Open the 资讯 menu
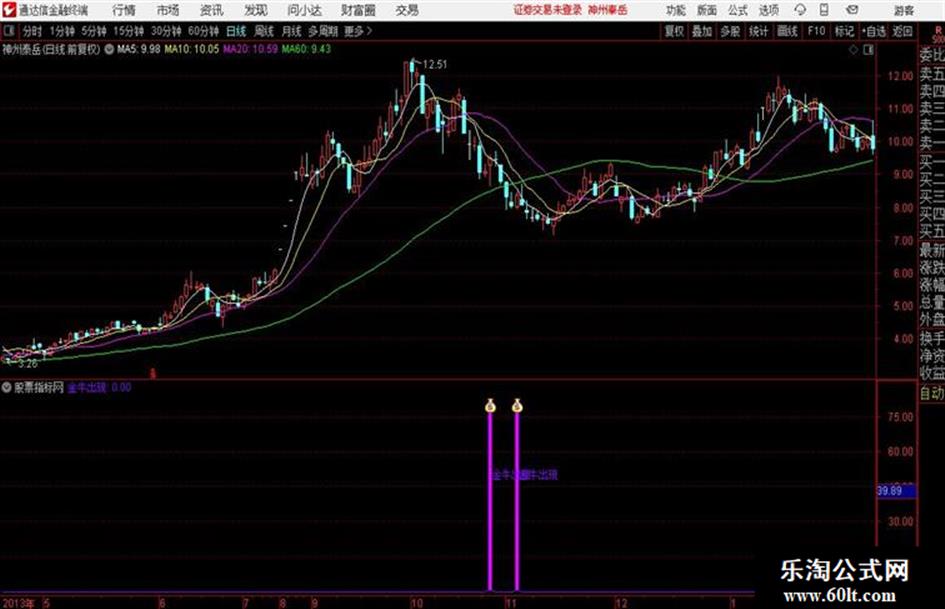945x609 pixels. coord(212,10)
